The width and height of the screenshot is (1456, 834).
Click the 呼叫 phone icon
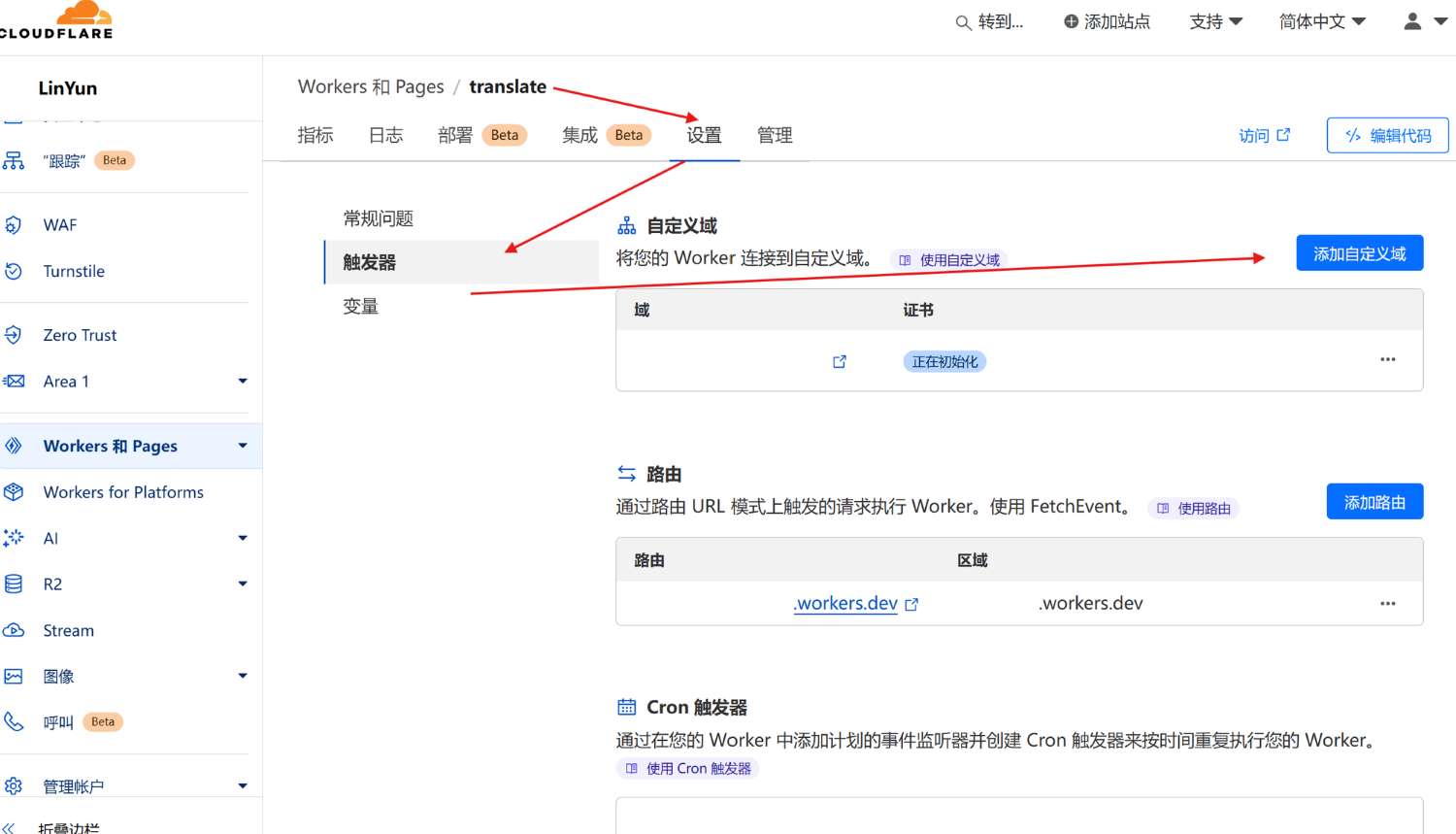14,721
